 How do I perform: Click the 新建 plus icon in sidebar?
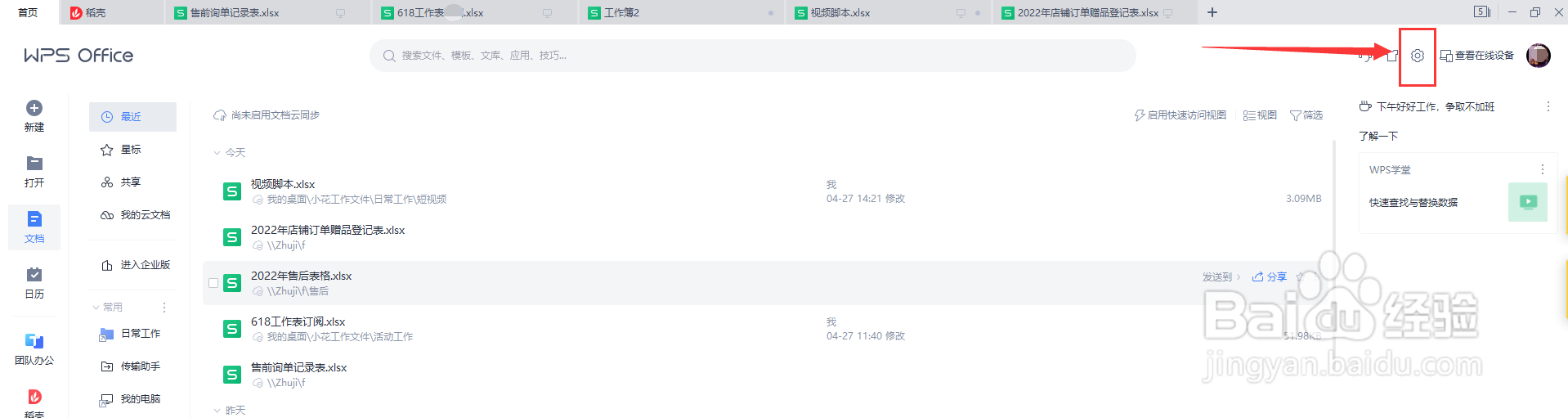pos(34,108)
